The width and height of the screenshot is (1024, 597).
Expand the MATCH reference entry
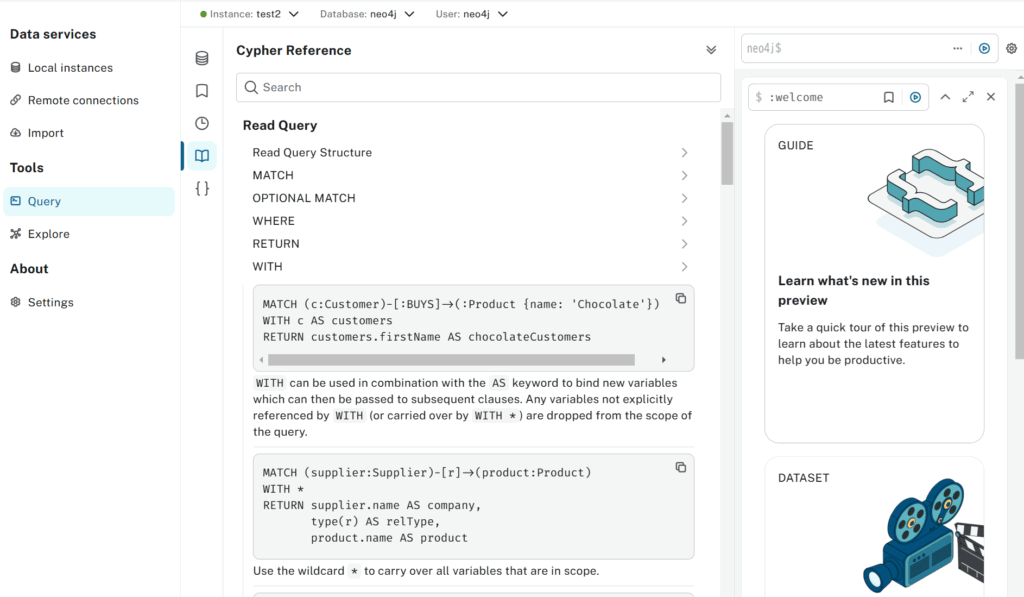[x=470, y=175]
